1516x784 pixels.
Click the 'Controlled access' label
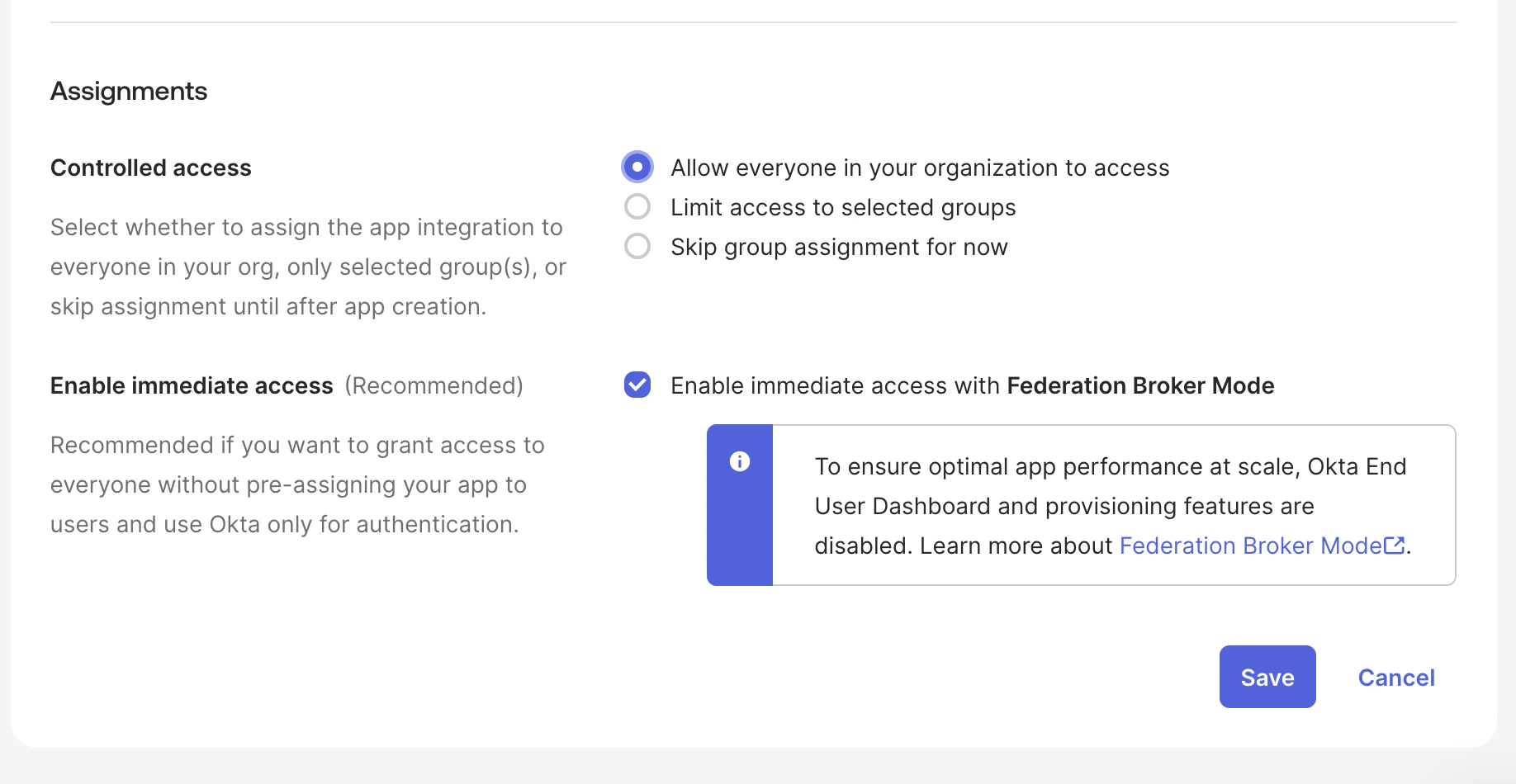(151, 168)
